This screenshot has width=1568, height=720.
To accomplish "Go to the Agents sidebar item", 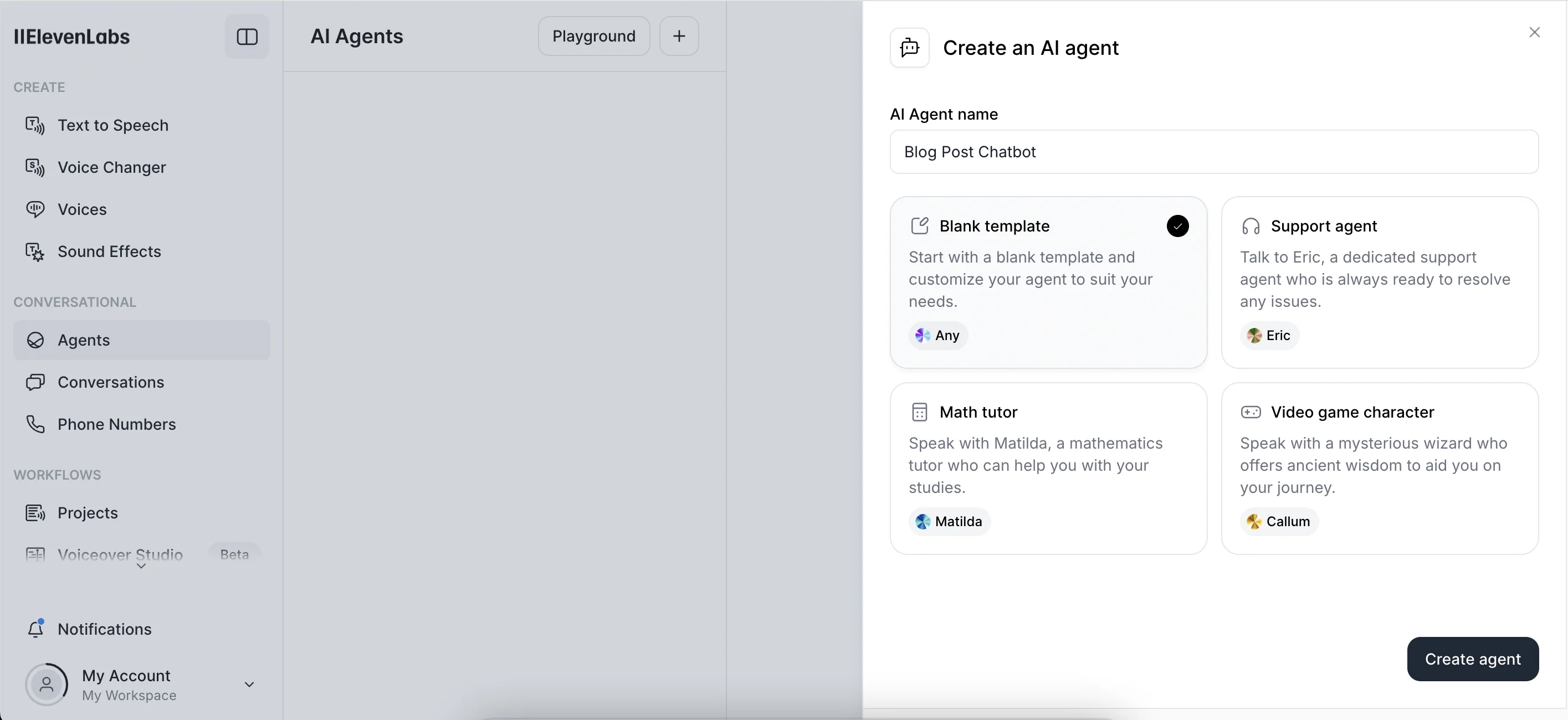I will click(x=84, y=340).
